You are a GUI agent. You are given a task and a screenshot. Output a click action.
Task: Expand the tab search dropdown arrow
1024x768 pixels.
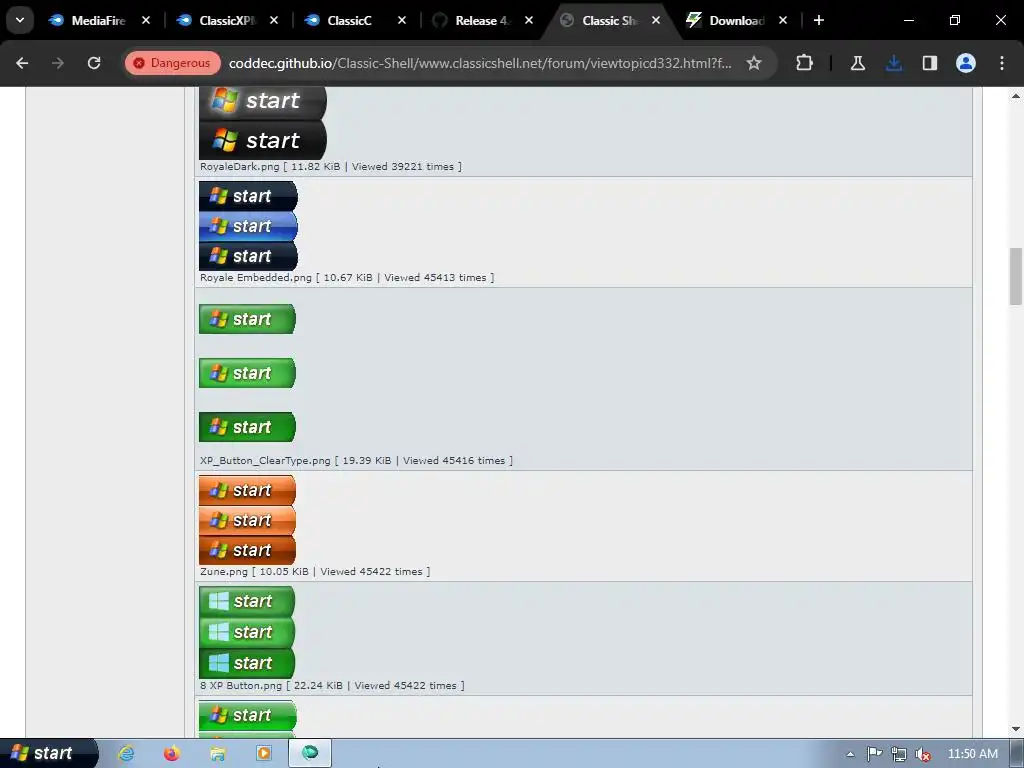pos(20,20)
